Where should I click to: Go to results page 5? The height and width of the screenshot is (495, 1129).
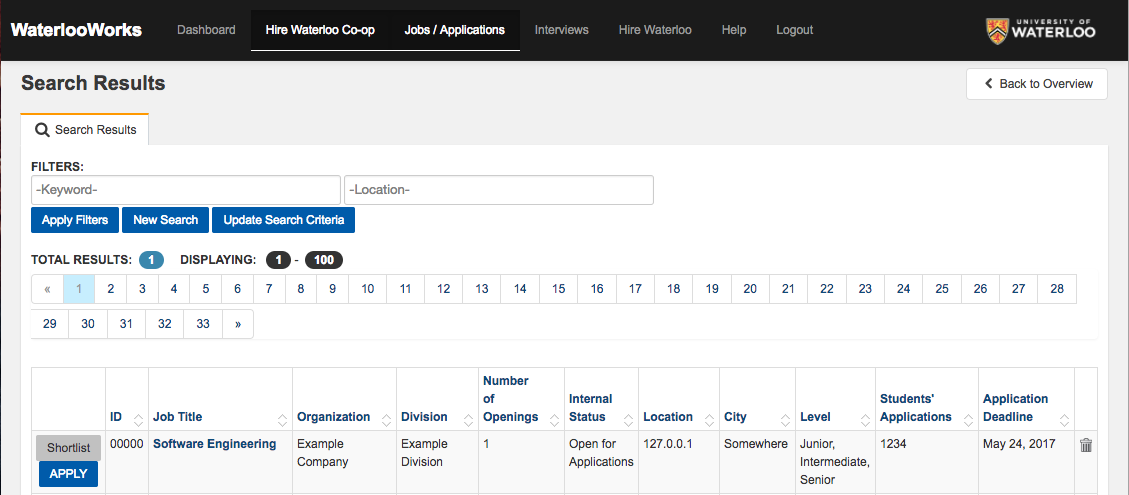point(206,289)
